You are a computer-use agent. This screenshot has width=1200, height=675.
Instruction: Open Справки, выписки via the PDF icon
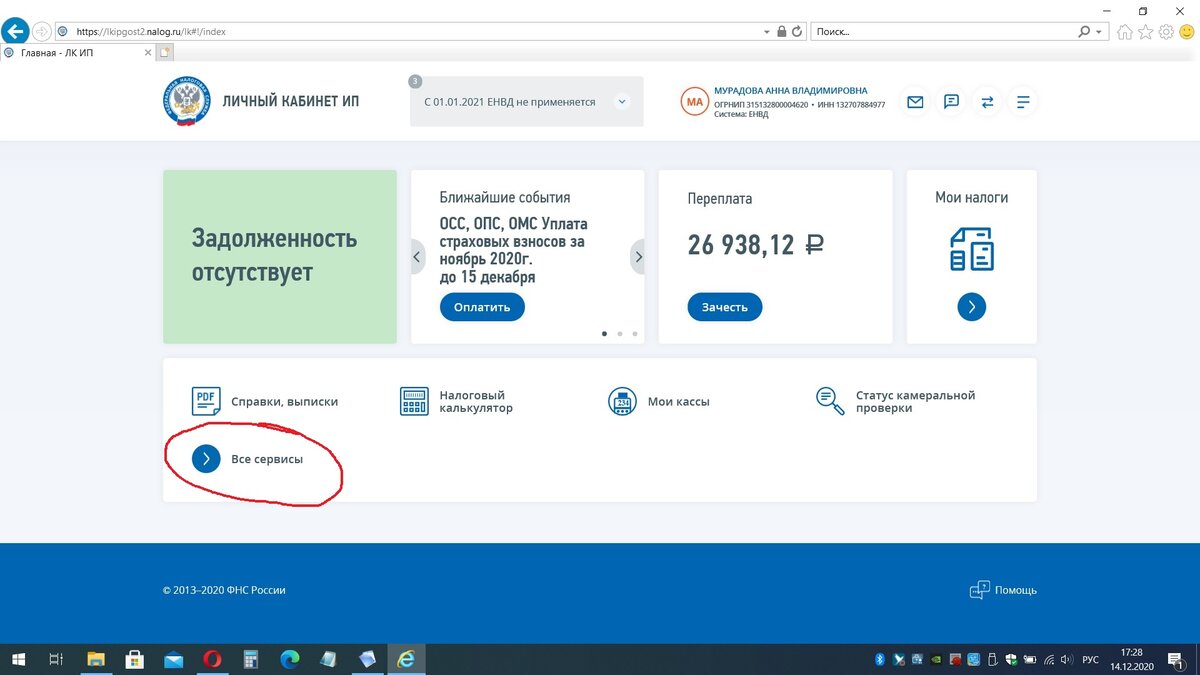coord(205,400)
